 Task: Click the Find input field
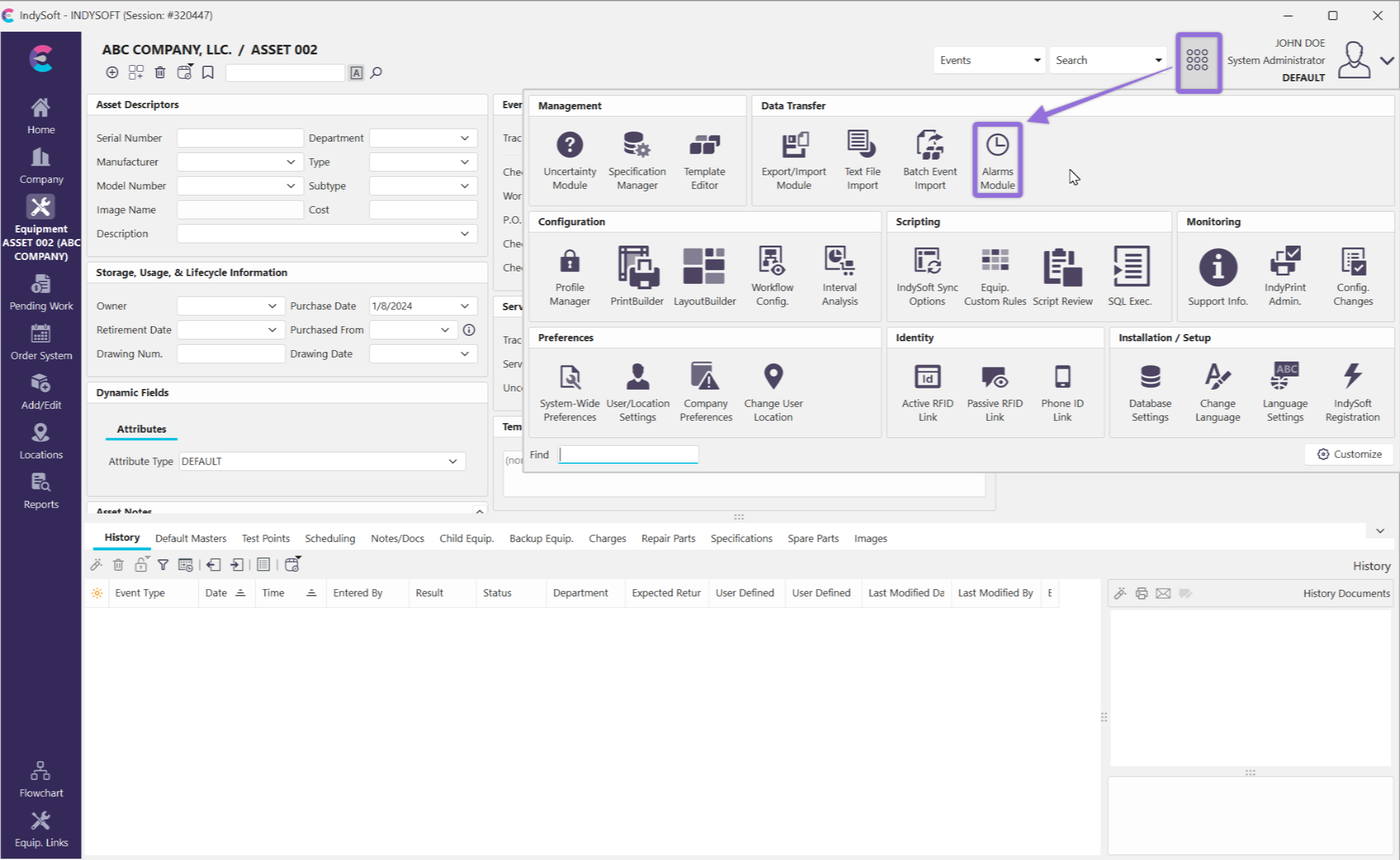(x=628, y=455)
